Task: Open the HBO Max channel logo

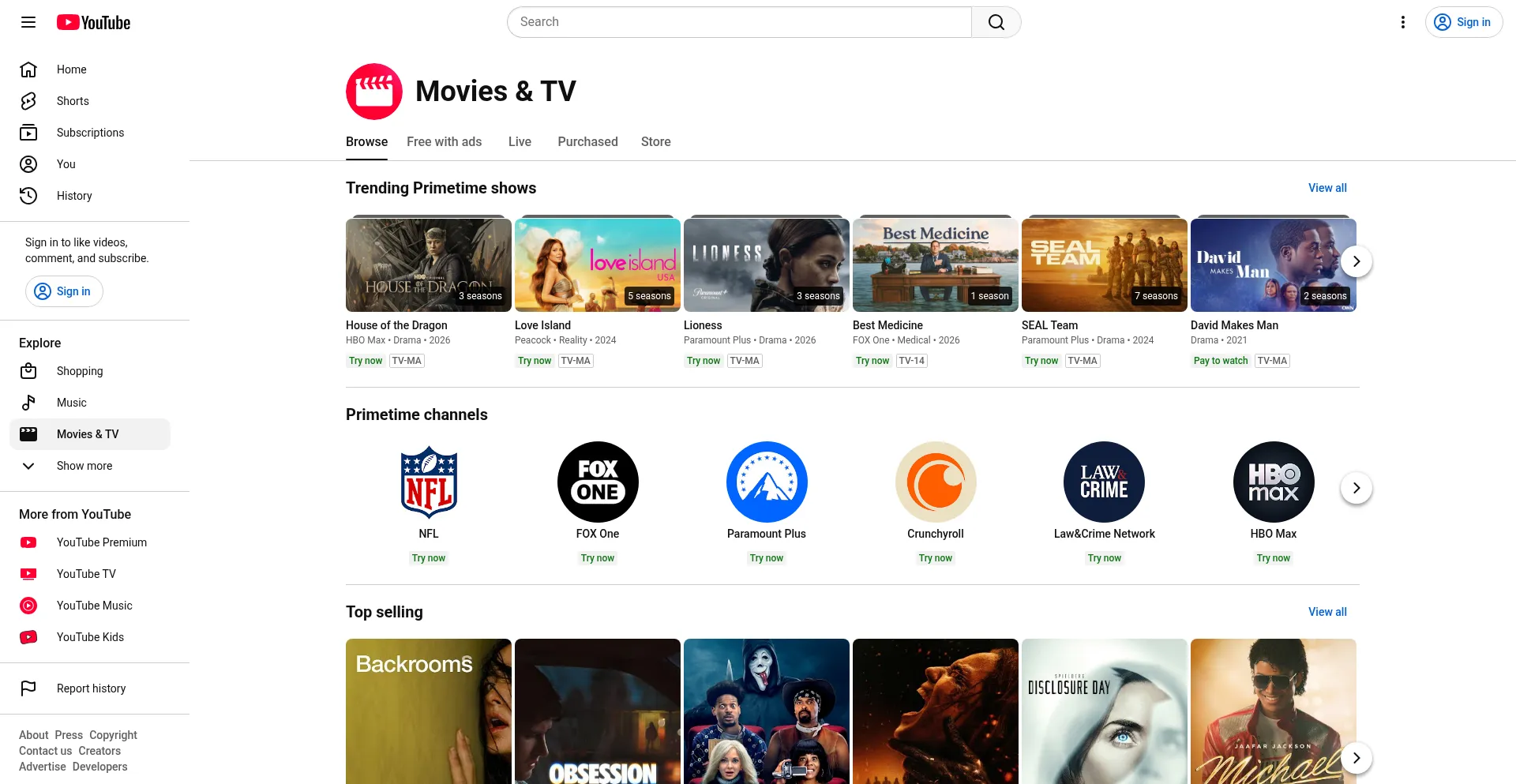Action: [x=1274, y=482]
